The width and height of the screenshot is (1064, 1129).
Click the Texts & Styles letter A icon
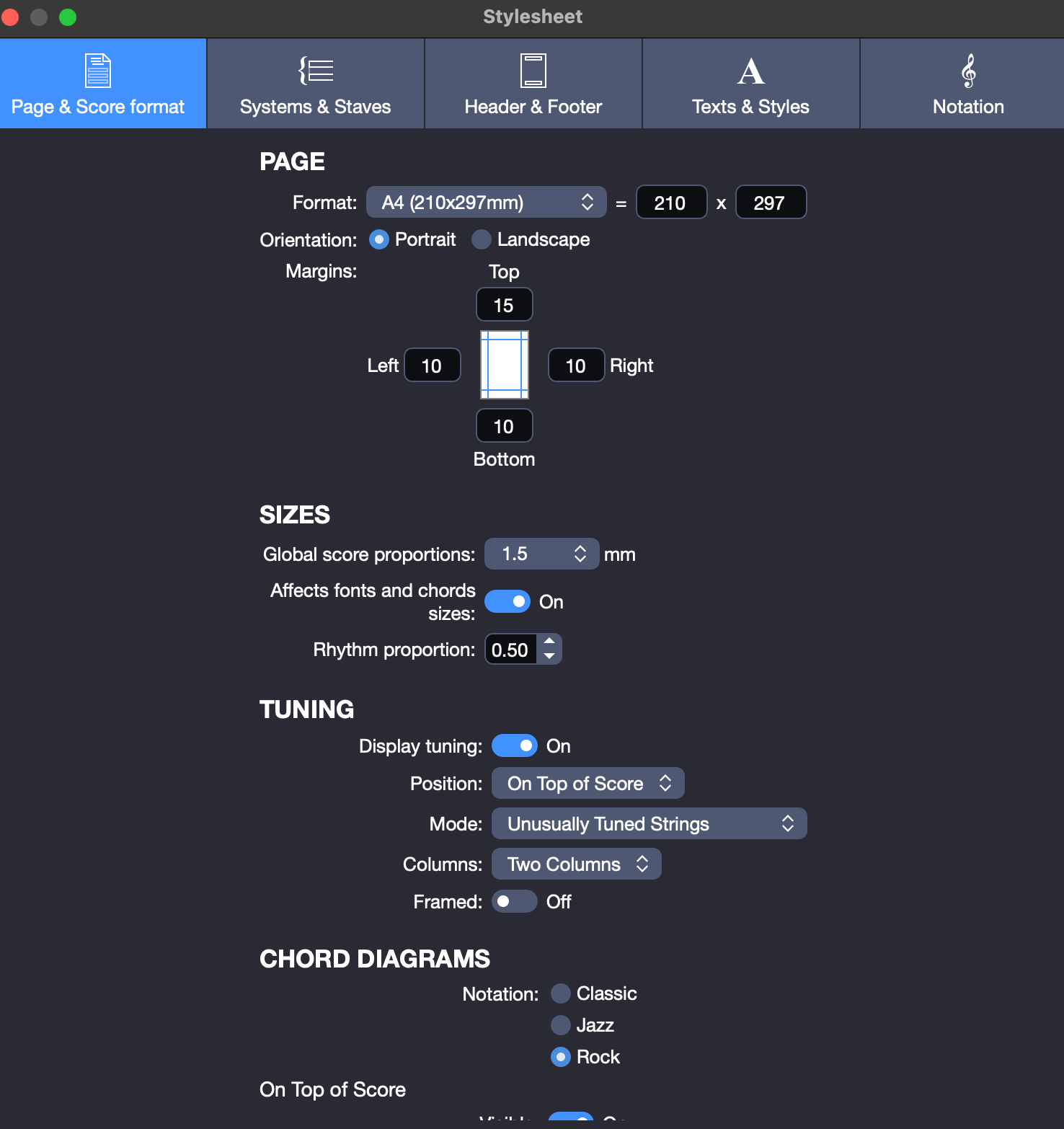click(x=750, y=71)
